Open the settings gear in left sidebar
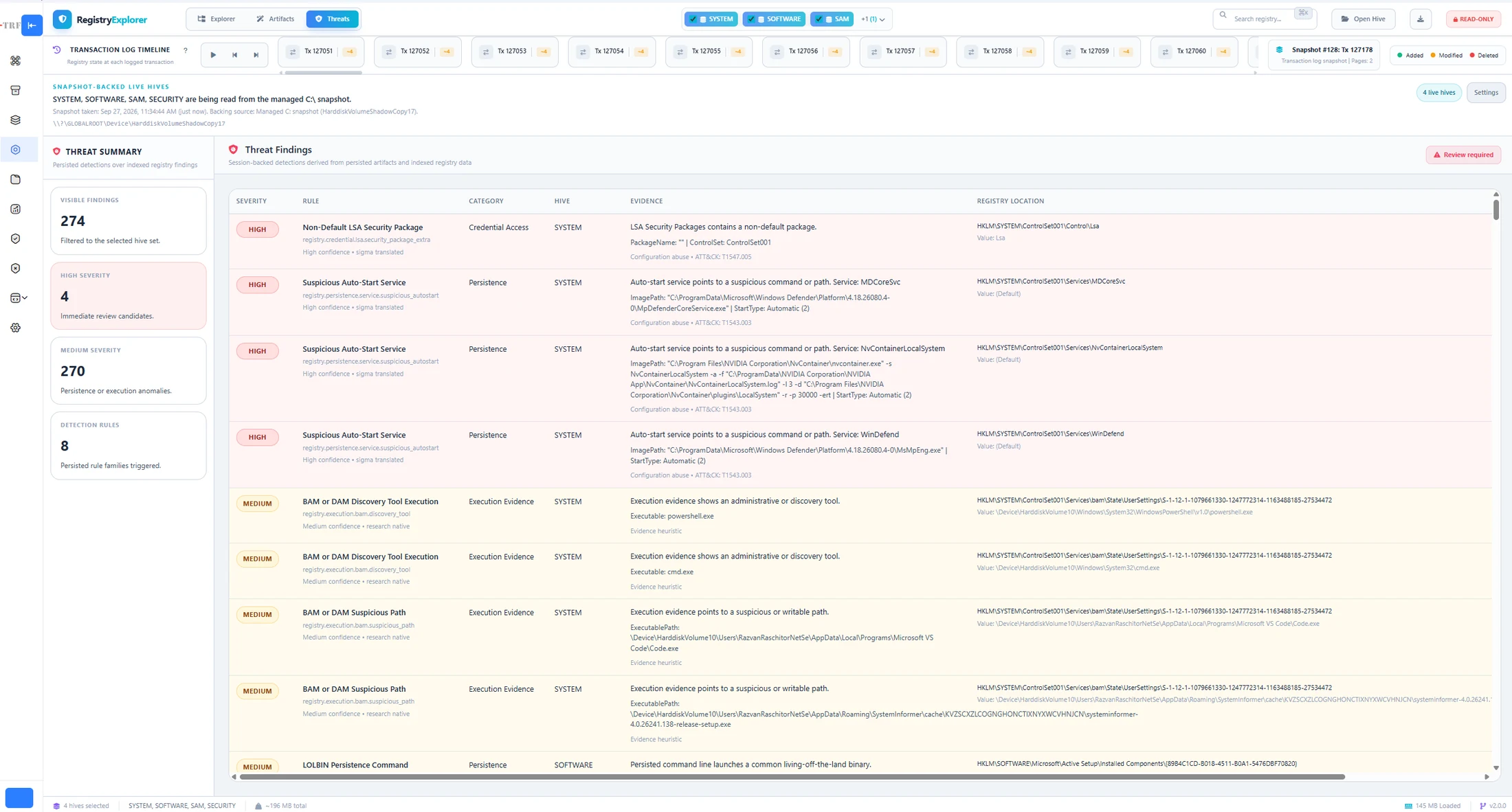Viewport: 1512px width, 812px height. (16, 328)
